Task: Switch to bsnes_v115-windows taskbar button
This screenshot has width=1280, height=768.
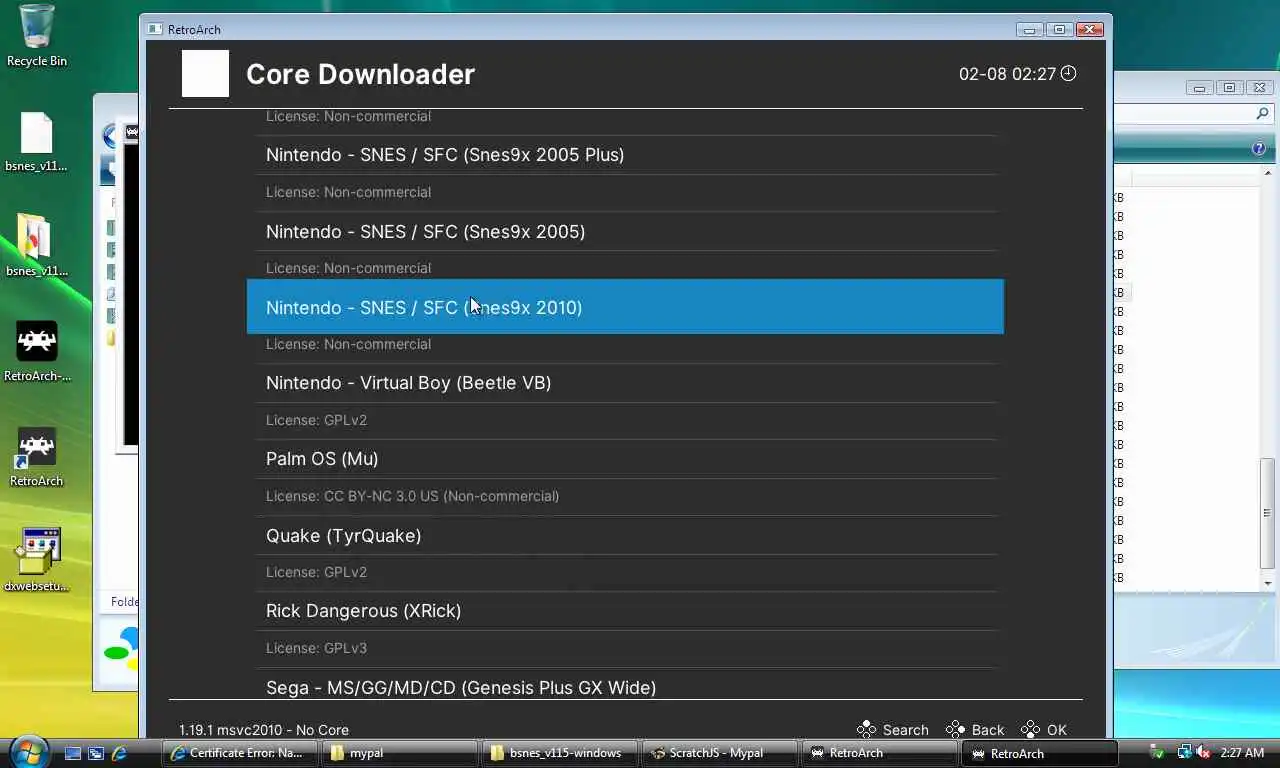Action: tap(559, 753)
